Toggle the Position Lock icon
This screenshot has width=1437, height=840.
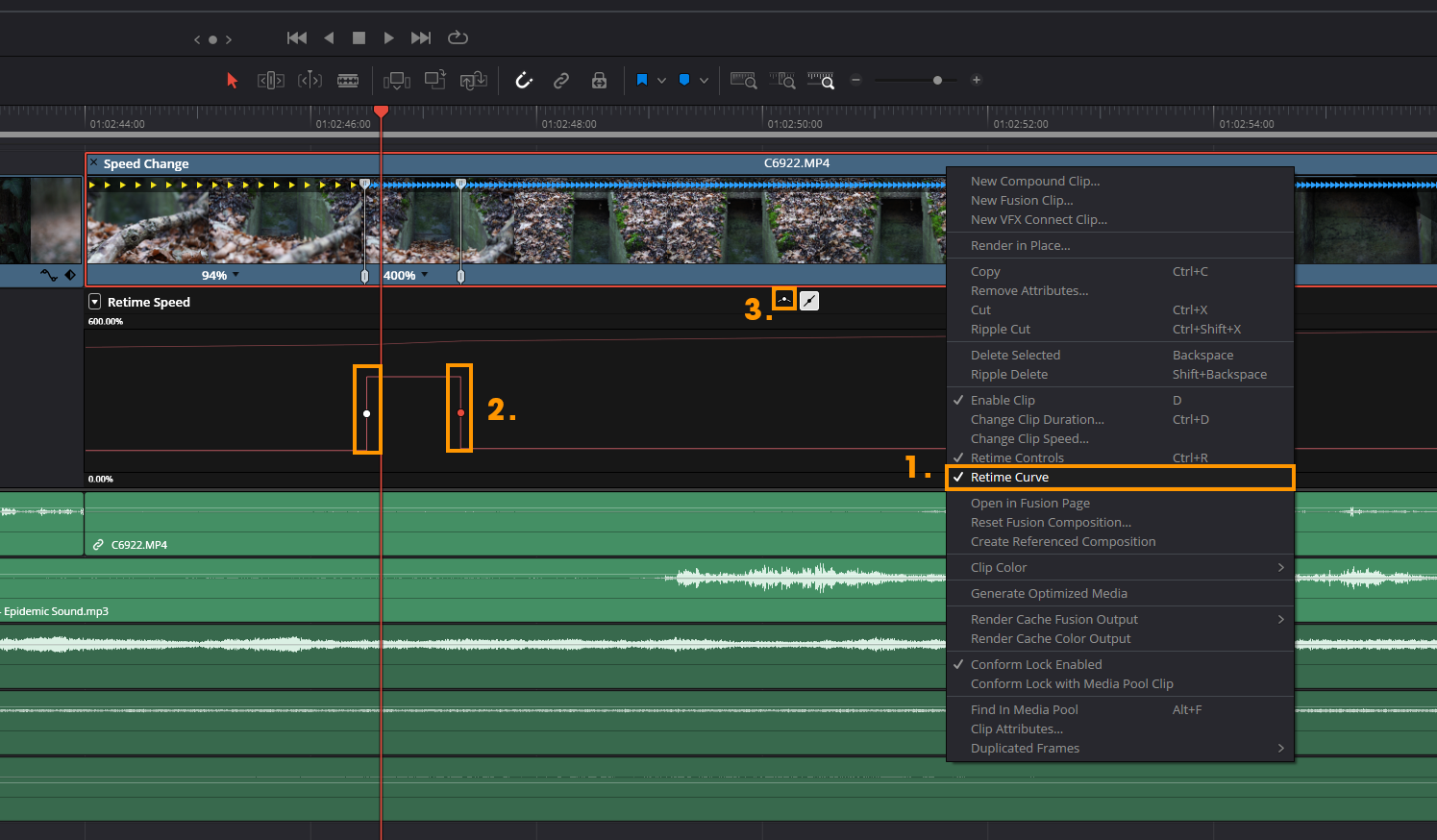[599, 81]
